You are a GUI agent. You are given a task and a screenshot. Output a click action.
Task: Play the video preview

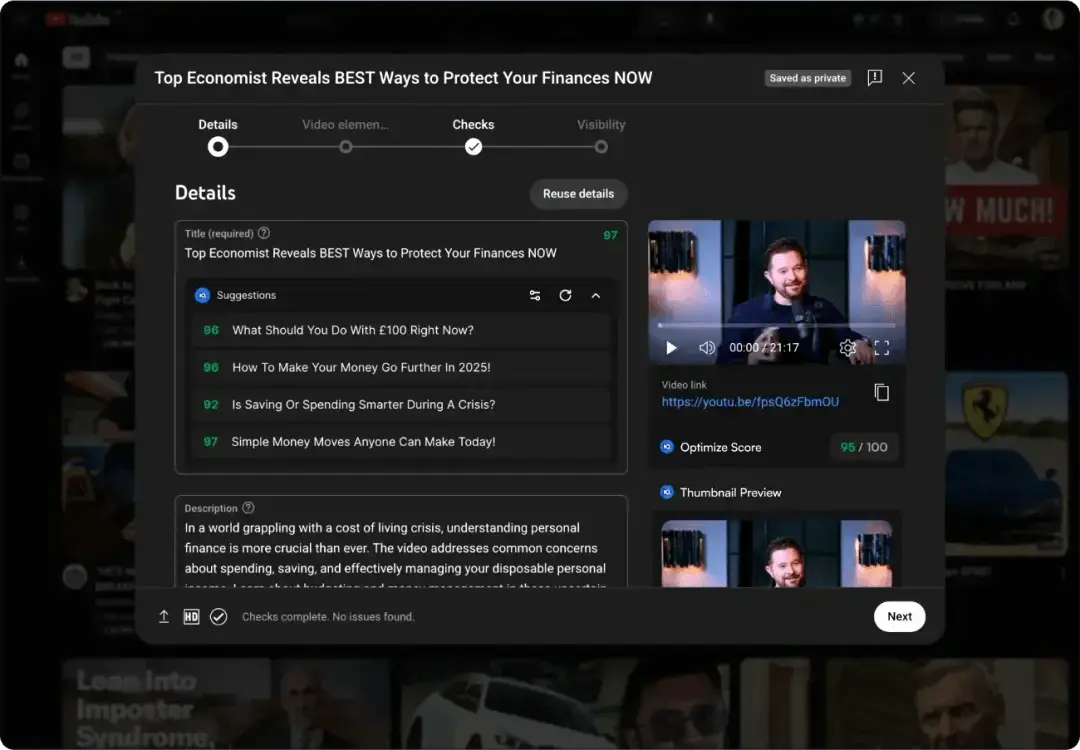point(671,348)
